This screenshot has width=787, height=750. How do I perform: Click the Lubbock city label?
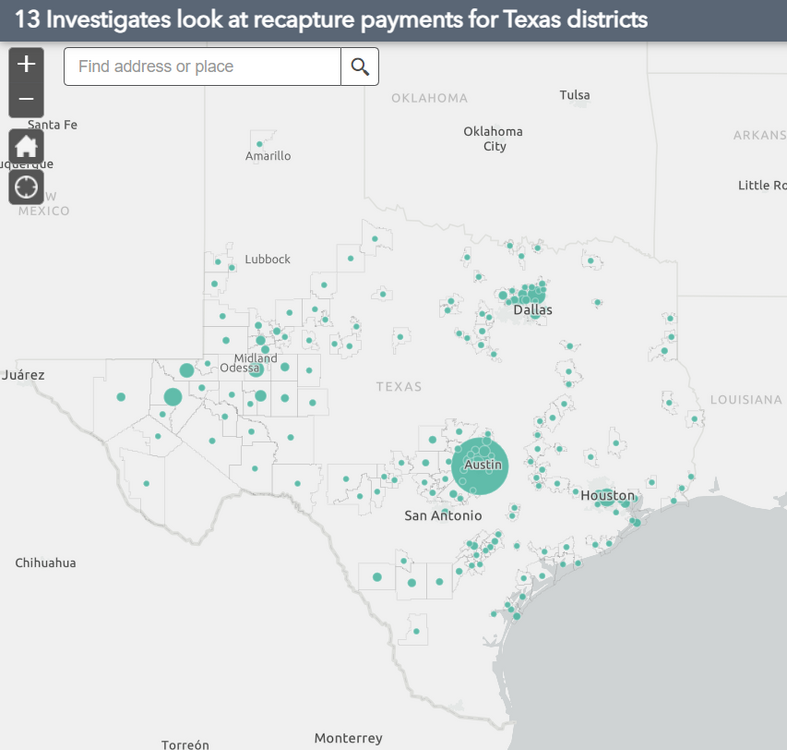click(268, 259)
